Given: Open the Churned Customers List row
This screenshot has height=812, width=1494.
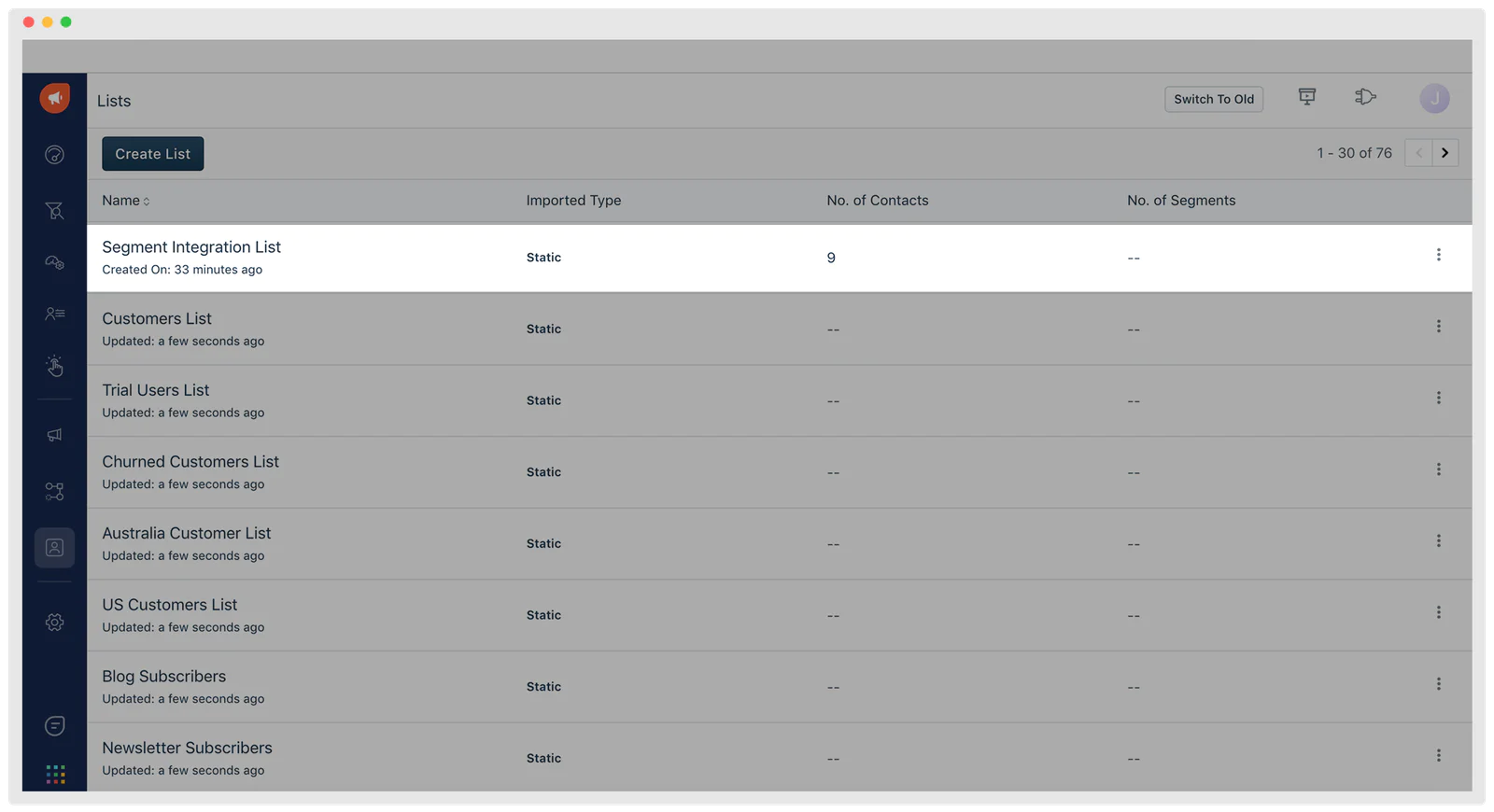Looking at the screenshot, I should (190, 462).
